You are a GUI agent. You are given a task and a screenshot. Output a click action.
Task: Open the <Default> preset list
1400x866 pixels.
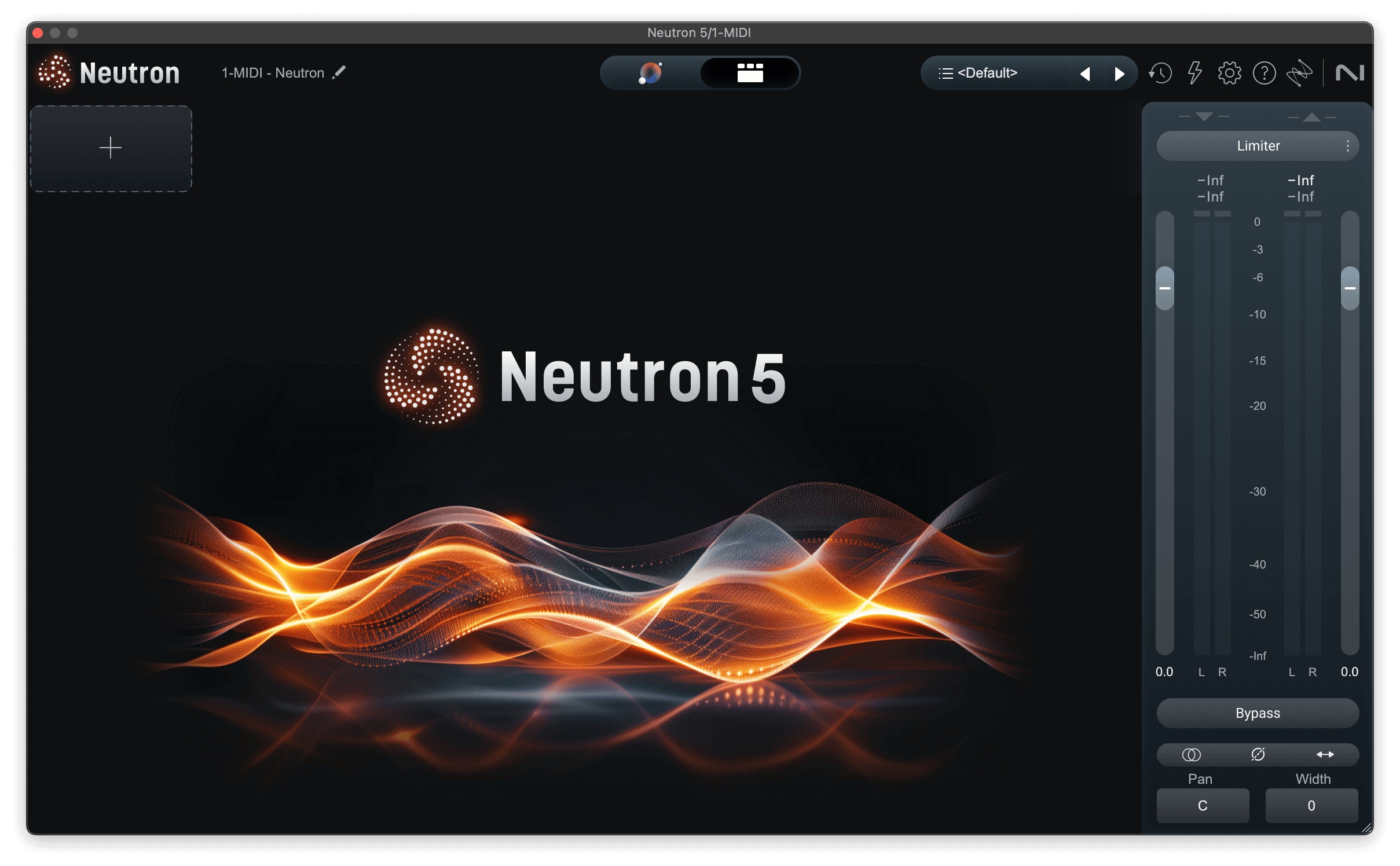[987, 73]
